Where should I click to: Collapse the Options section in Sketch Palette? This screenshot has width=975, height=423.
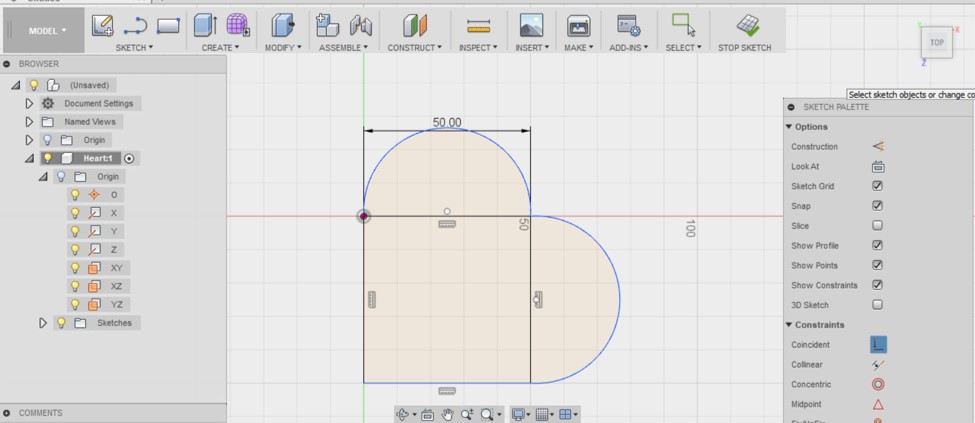pos(790,127)
